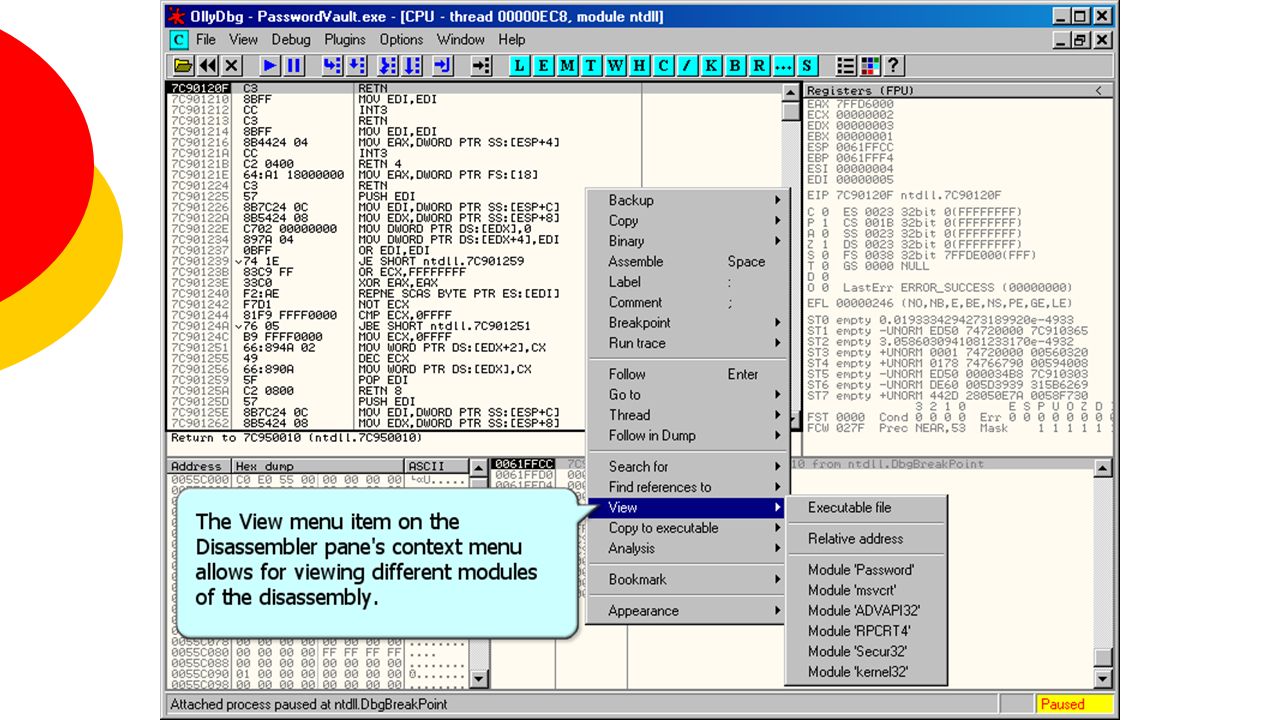Screen dimensions: 1280x720
Task: Click the CPU window C icon in menu bar
Action: [178, 40]
